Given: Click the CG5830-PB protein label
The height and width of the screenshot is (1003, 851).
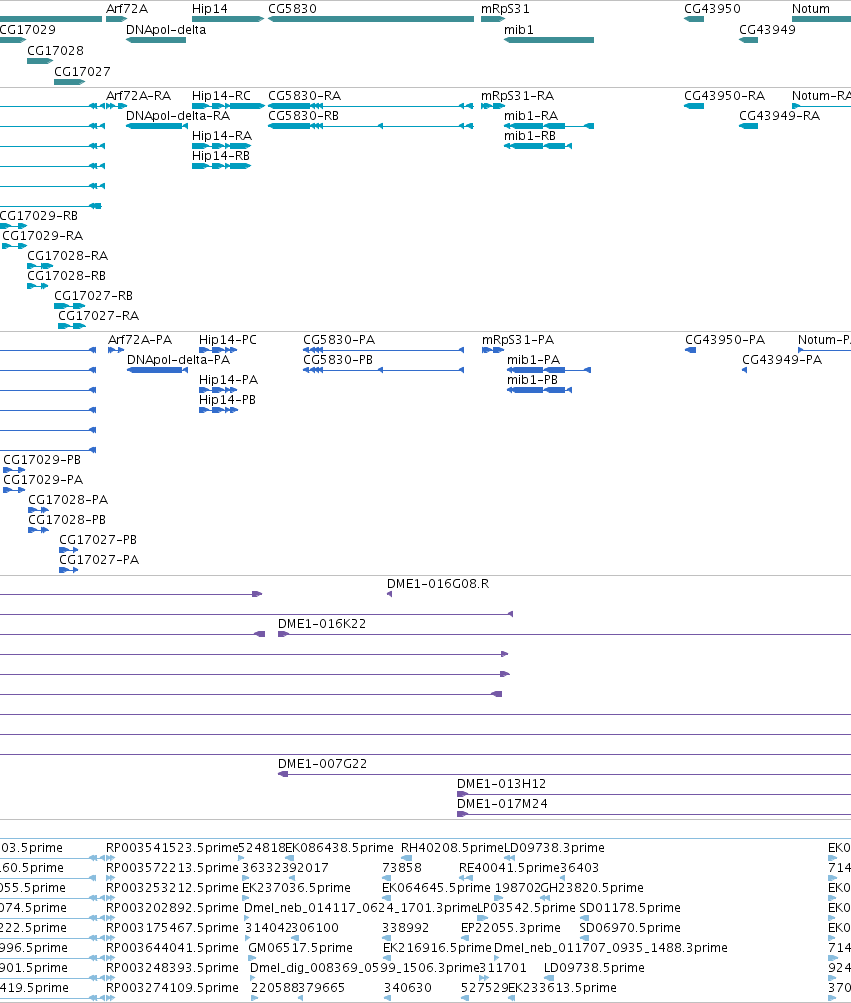Looking at the screenshot, I should (338, 360).
